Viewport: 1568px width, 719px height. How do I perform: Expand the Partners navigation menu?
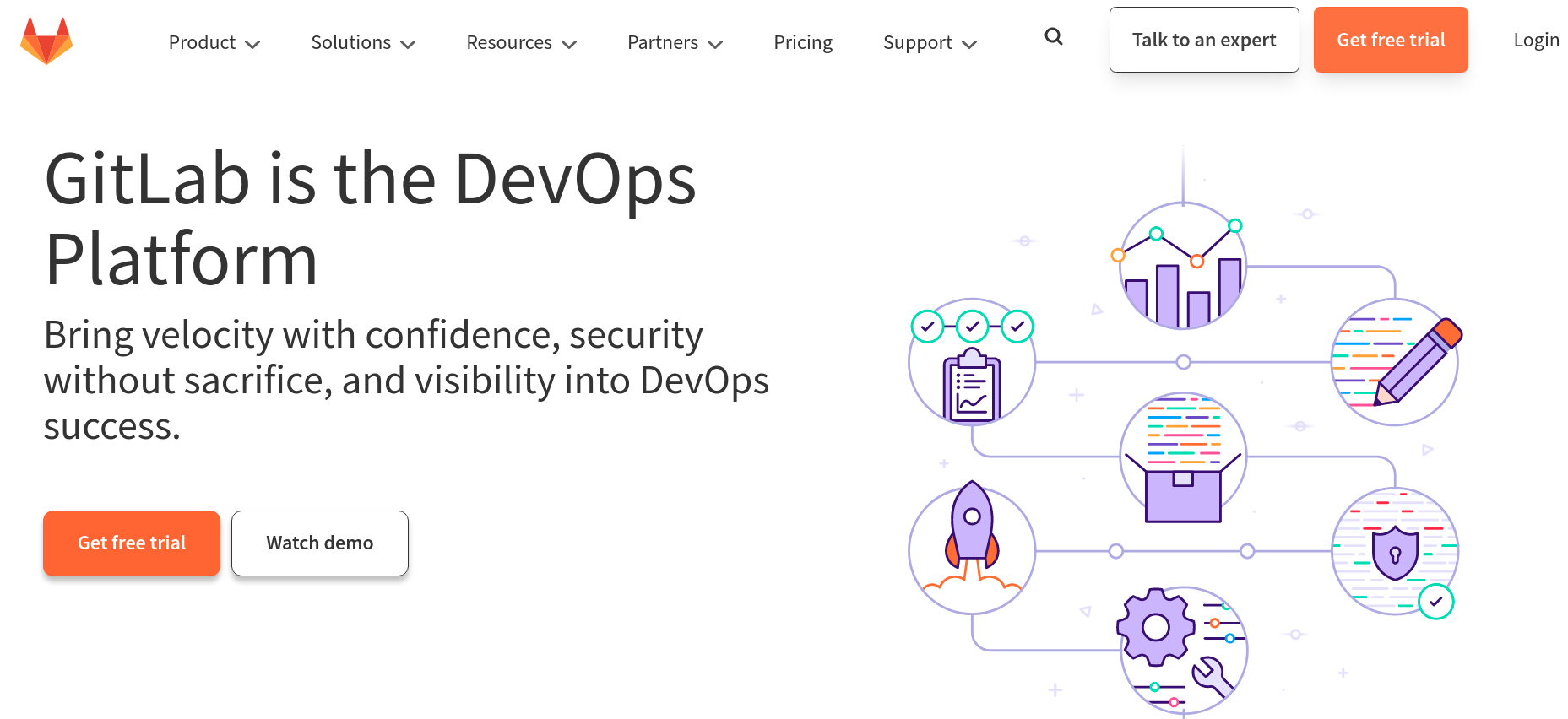(x=675, y=43)
